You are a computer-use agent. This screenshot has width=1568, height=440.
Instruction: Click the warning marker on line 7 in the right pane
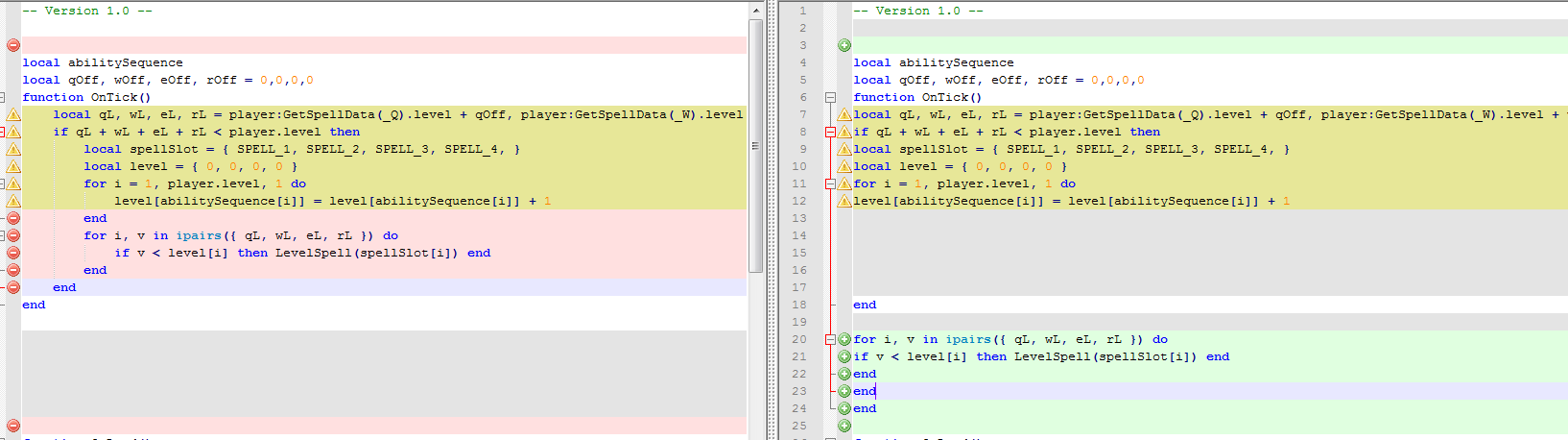(844, 114)
